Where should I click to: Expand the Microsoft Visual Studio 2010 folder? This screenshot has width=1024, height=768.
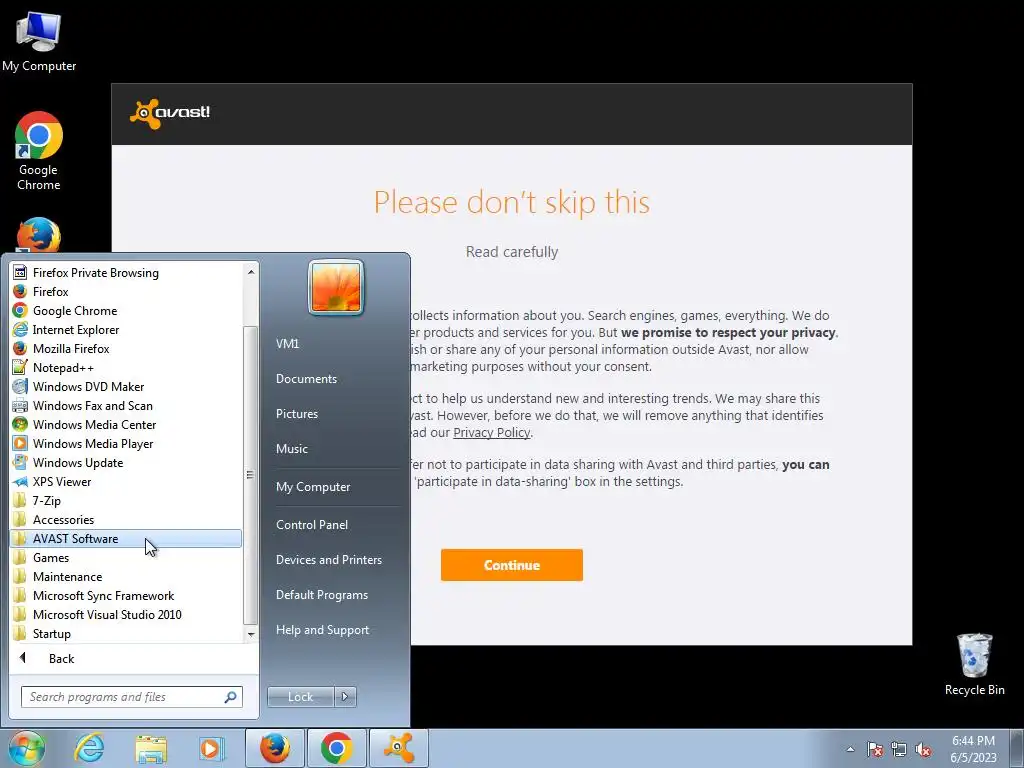pyautogui.click(x=126, y=614)
